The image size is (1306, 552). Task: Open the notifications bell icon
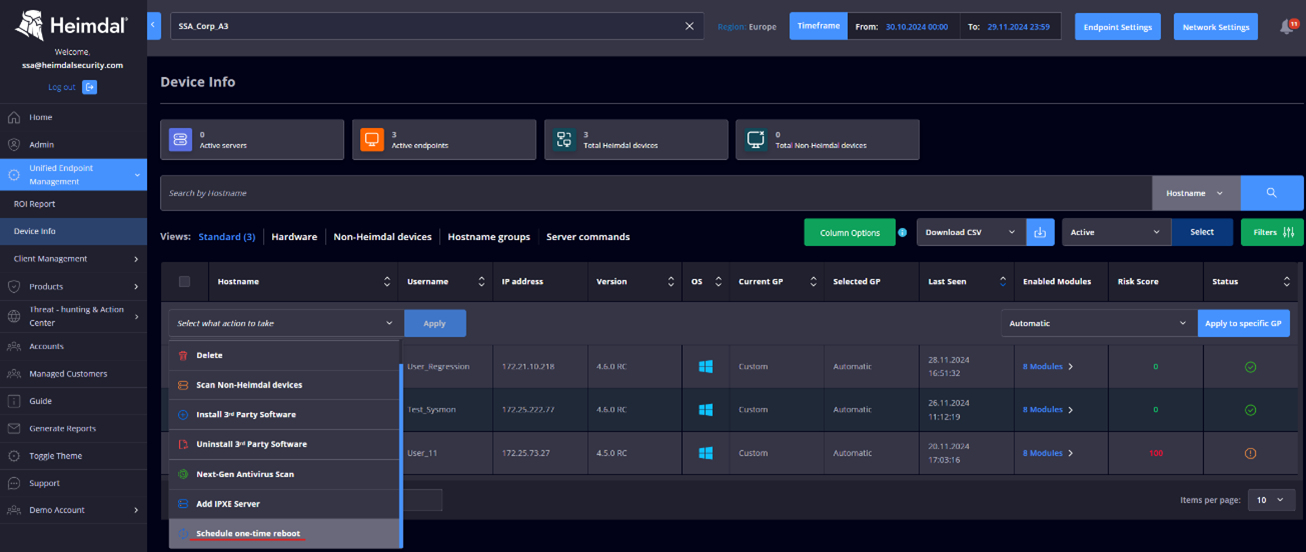coord(1286,27)
